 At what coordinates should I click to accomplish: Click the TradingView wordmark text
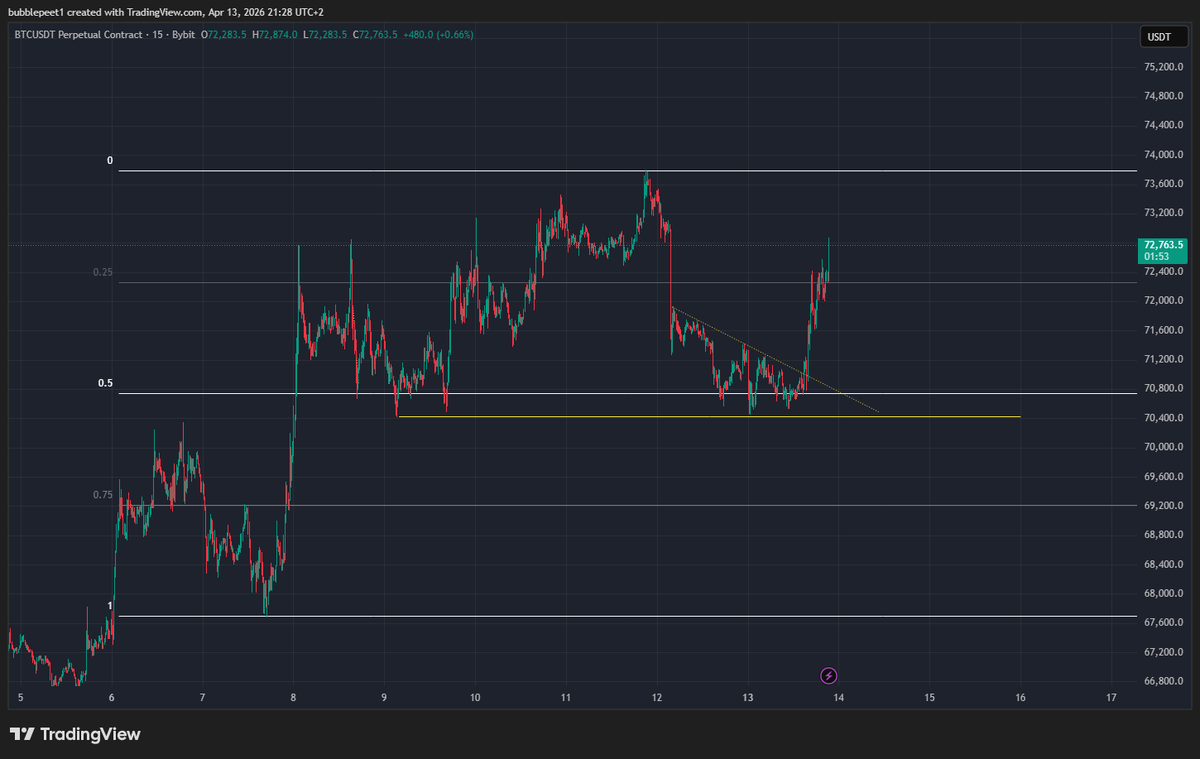[90, 735]
